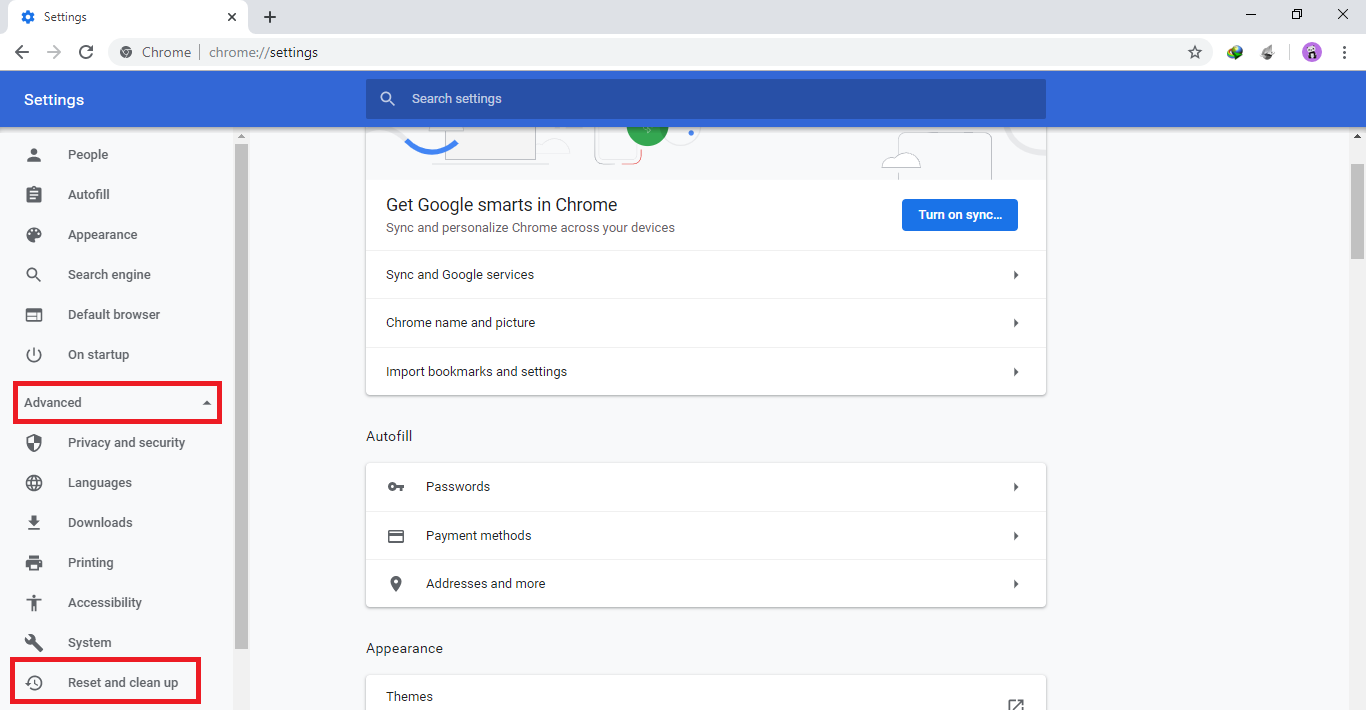Click the Passwords key icon

(x=396, y=487)
